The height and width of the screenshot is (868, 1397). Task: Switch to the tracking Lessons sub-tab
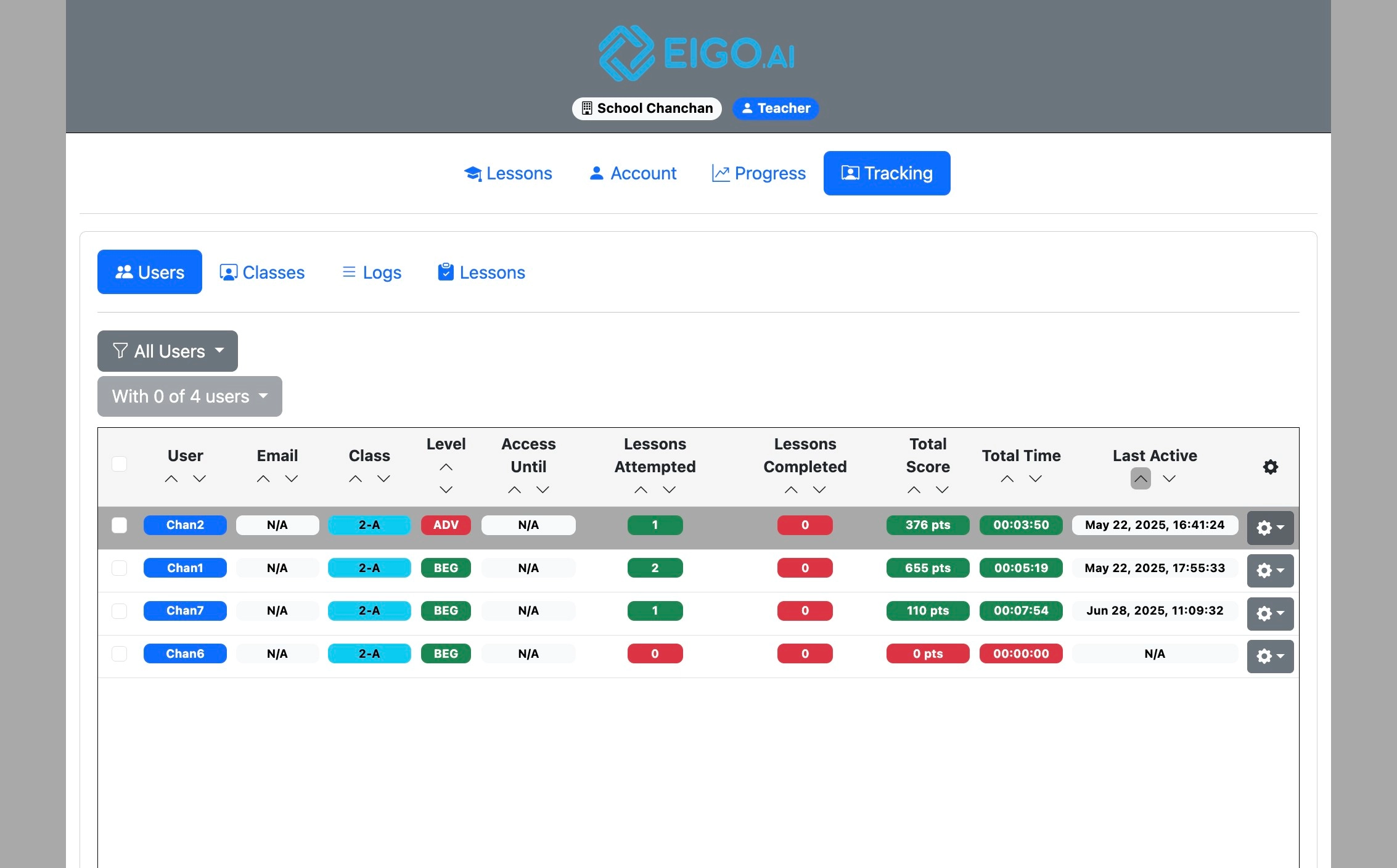pos(481,272)
